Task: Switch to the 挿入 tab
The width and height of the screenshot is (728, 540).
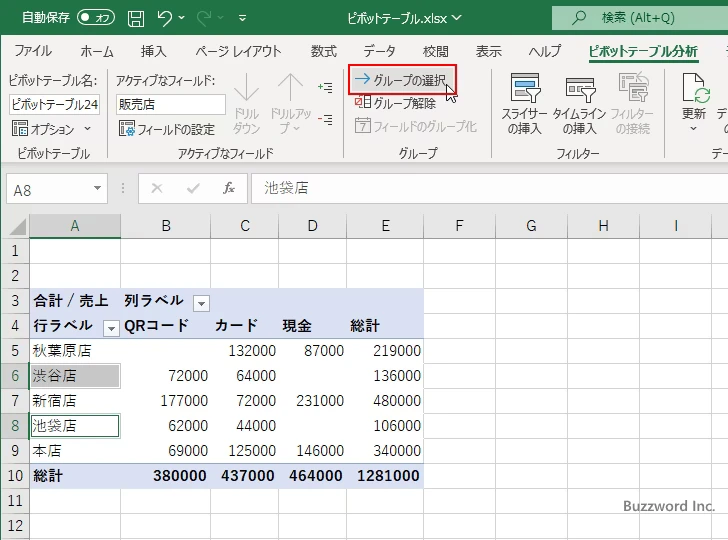Action: (x=154, y=51)
